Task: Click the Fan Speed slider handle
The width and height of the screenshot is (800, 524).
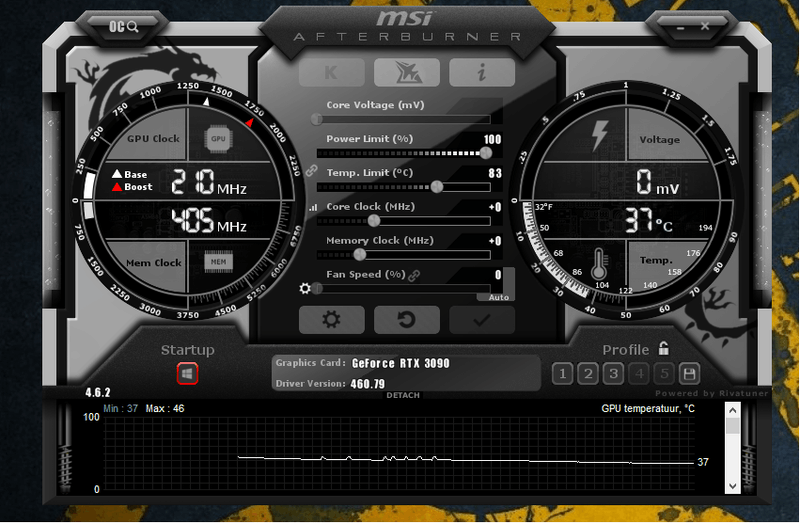Action: 317,289
